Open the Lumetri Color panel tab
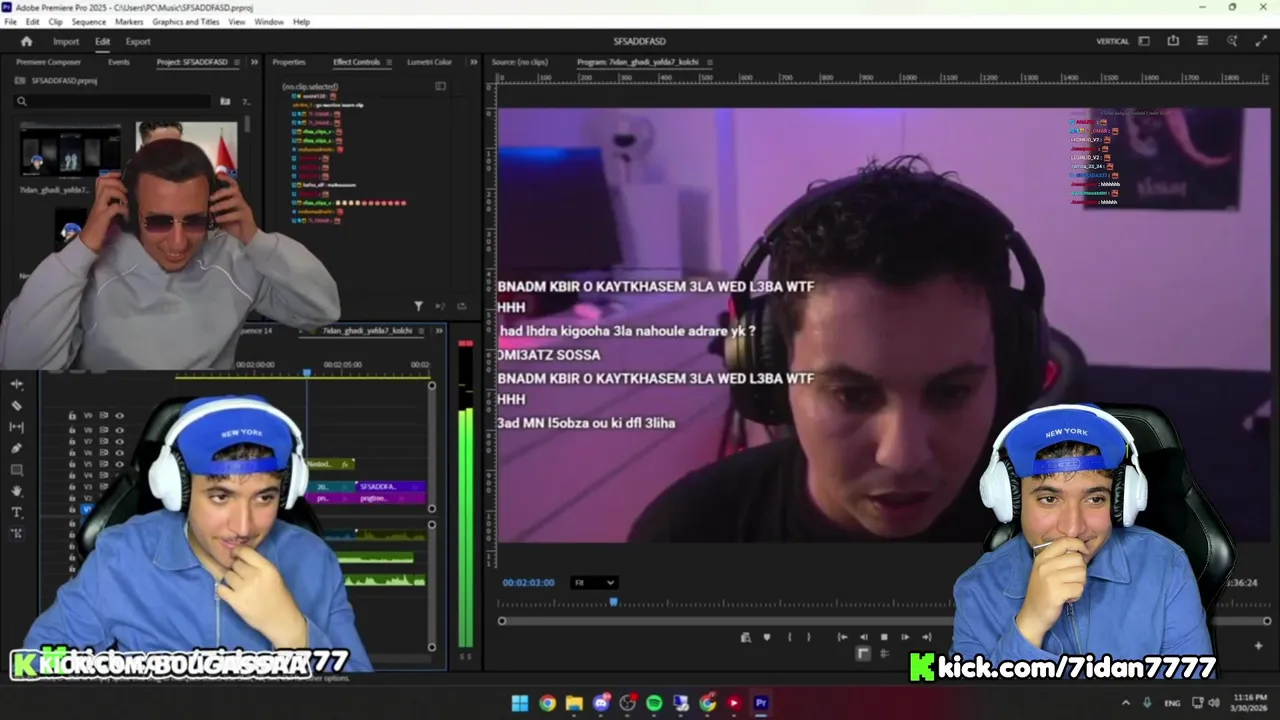The height and width of the screenshot is (720, 1280). 429,62
